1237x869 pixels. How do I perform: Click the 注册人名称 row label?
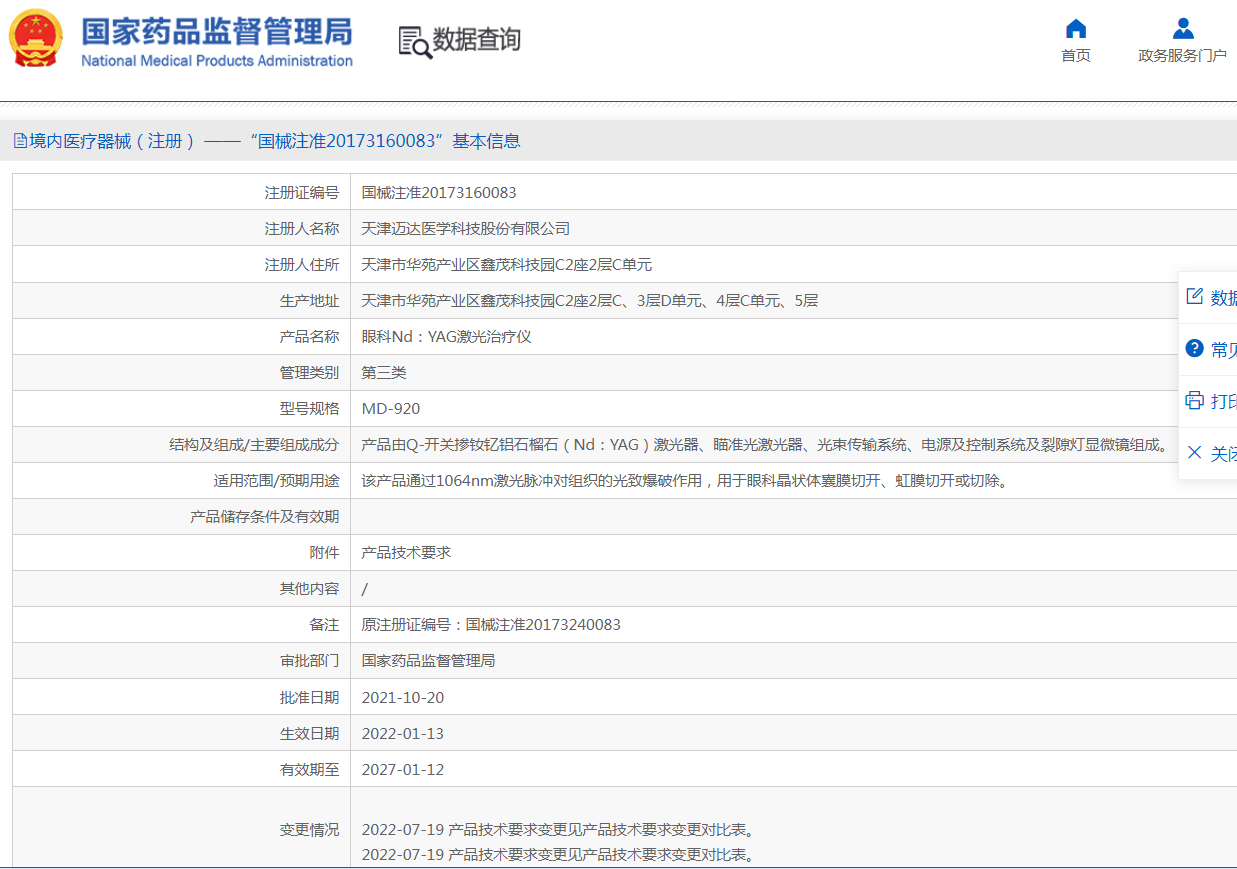(301, 229)
